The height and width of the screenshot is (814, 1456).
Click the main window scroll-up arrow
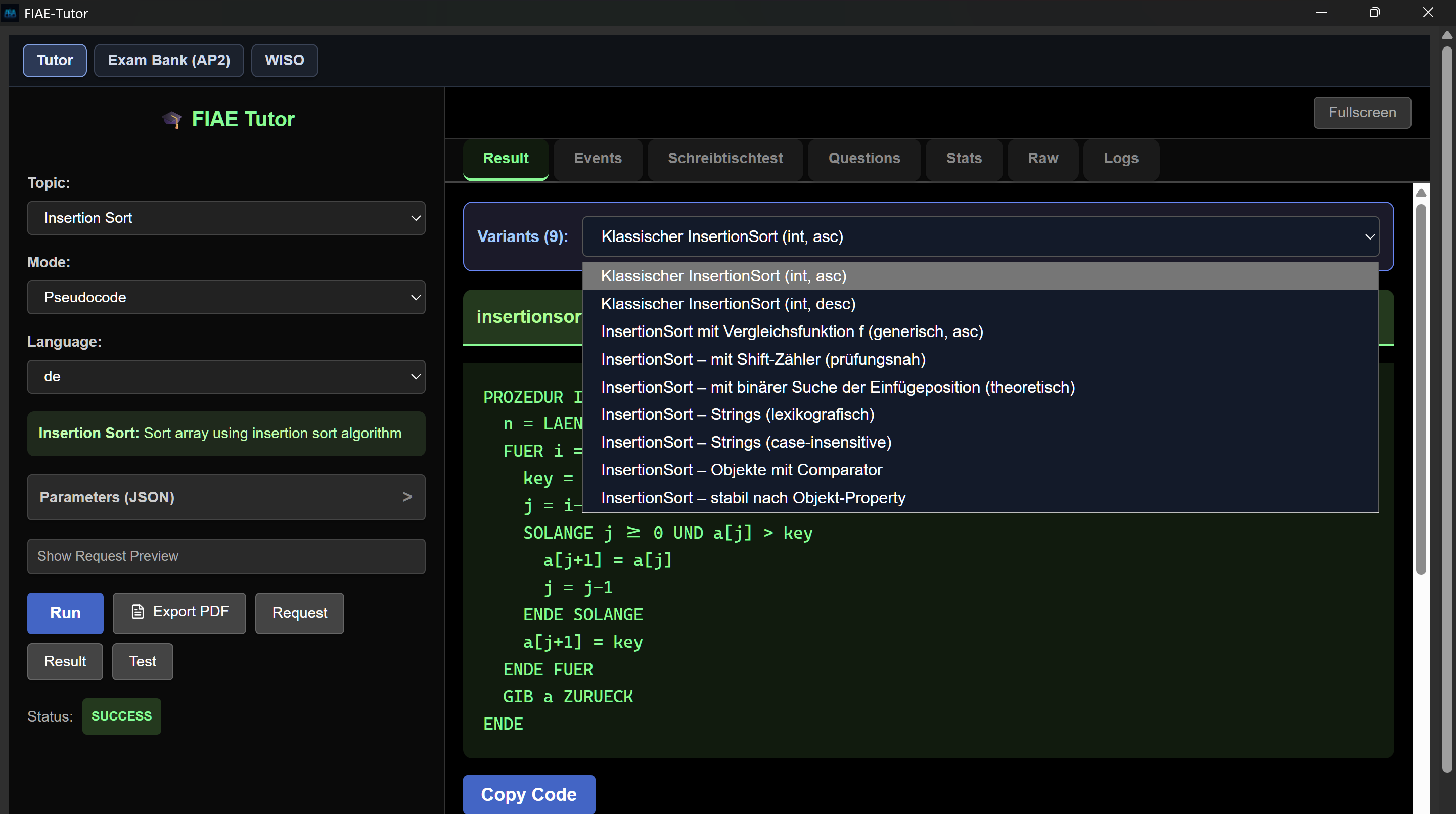pos(1447,35)
